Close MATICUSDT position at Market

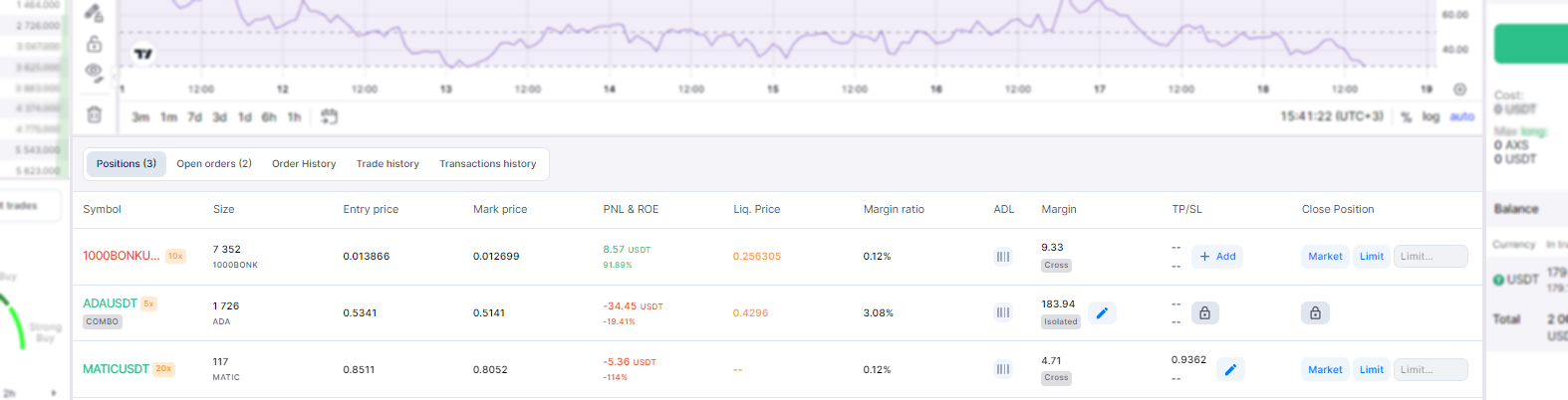[1325, 369]
